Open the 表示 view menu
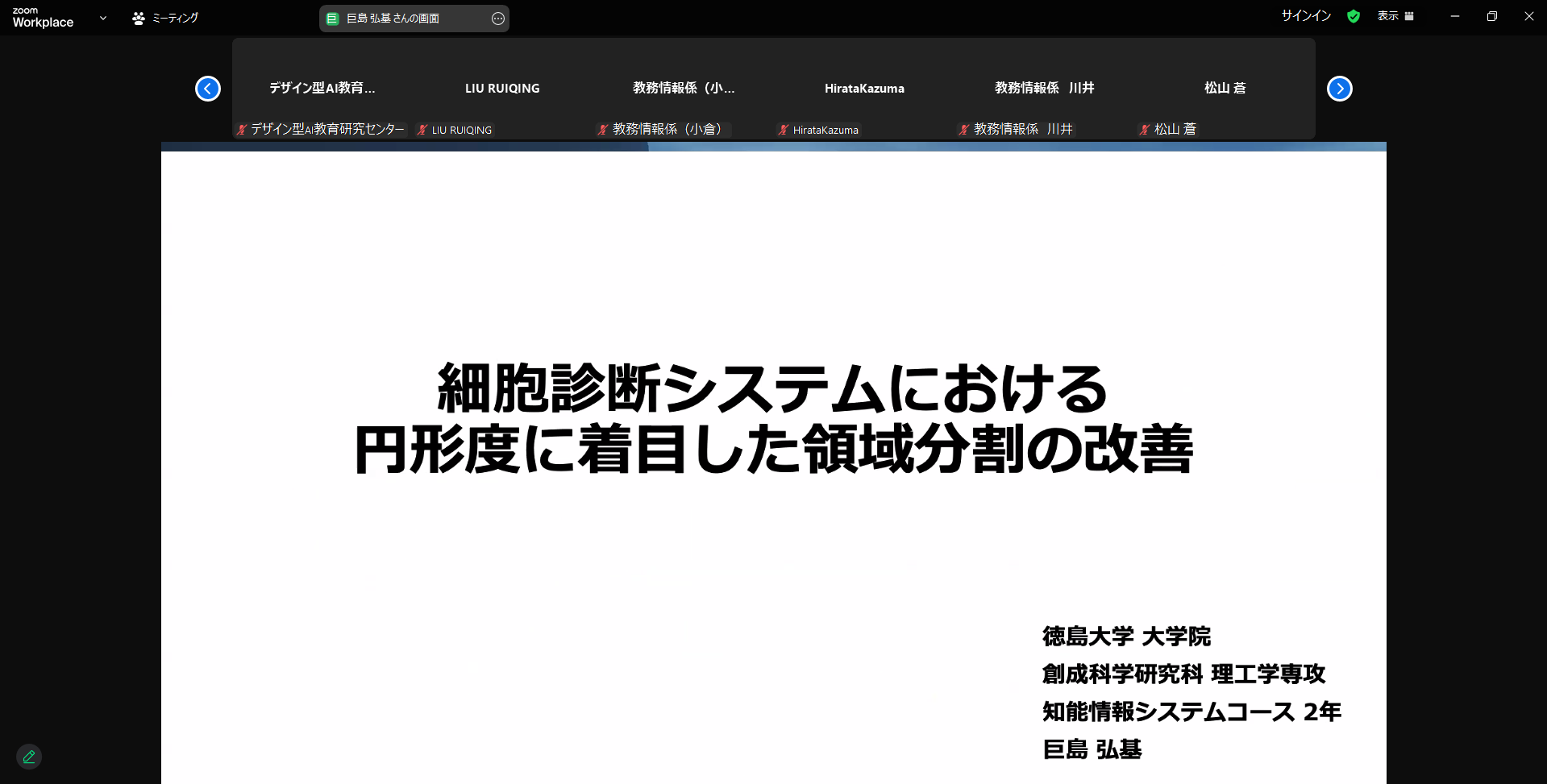Image resolution: width=1547 pixels, height=784 pixels. 1389,15
